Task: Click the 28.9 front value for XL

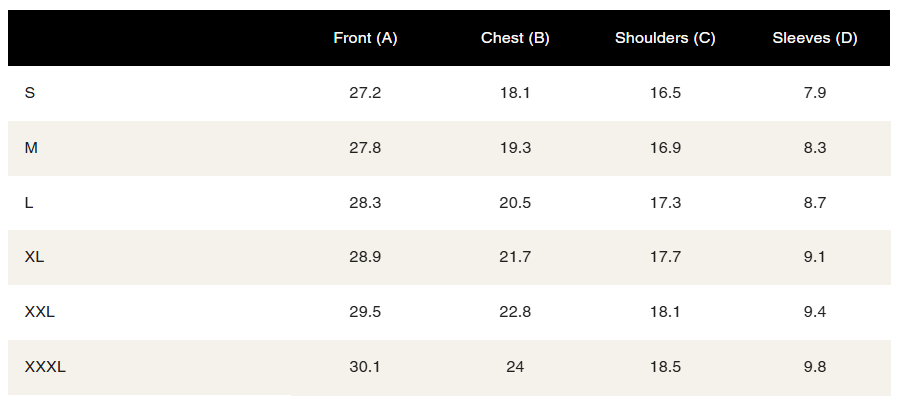Action: coord(365,257)
